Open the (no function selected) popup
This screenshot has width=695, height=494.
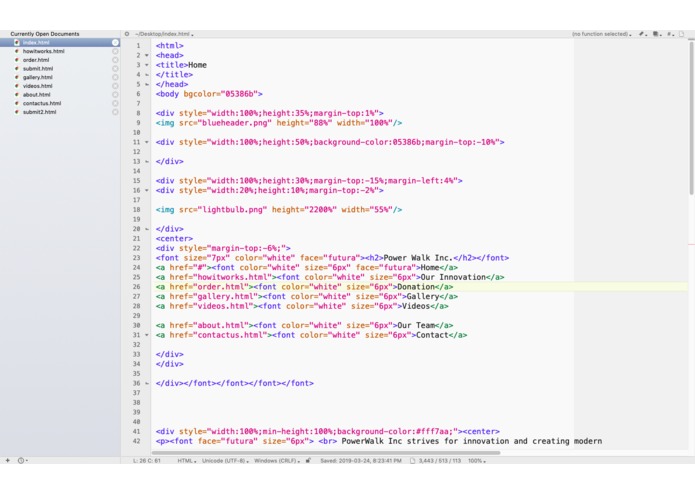click(601, 34)
